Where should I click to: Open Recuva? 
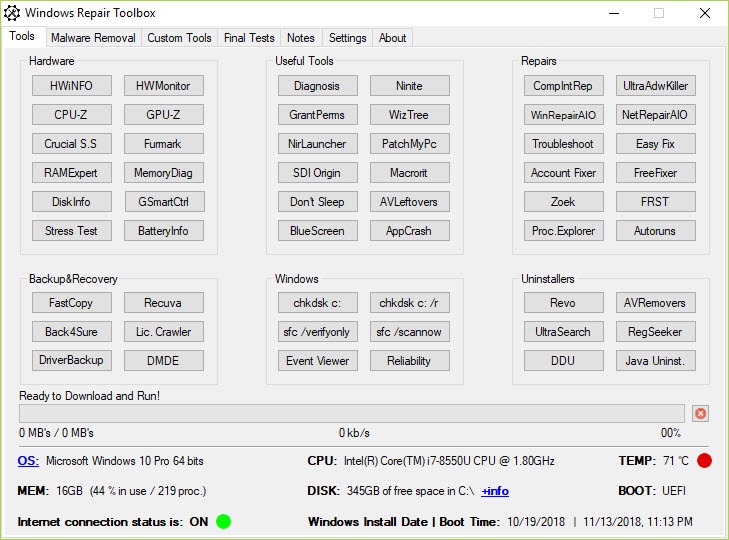pyautogui.click(x=164, y=303)
